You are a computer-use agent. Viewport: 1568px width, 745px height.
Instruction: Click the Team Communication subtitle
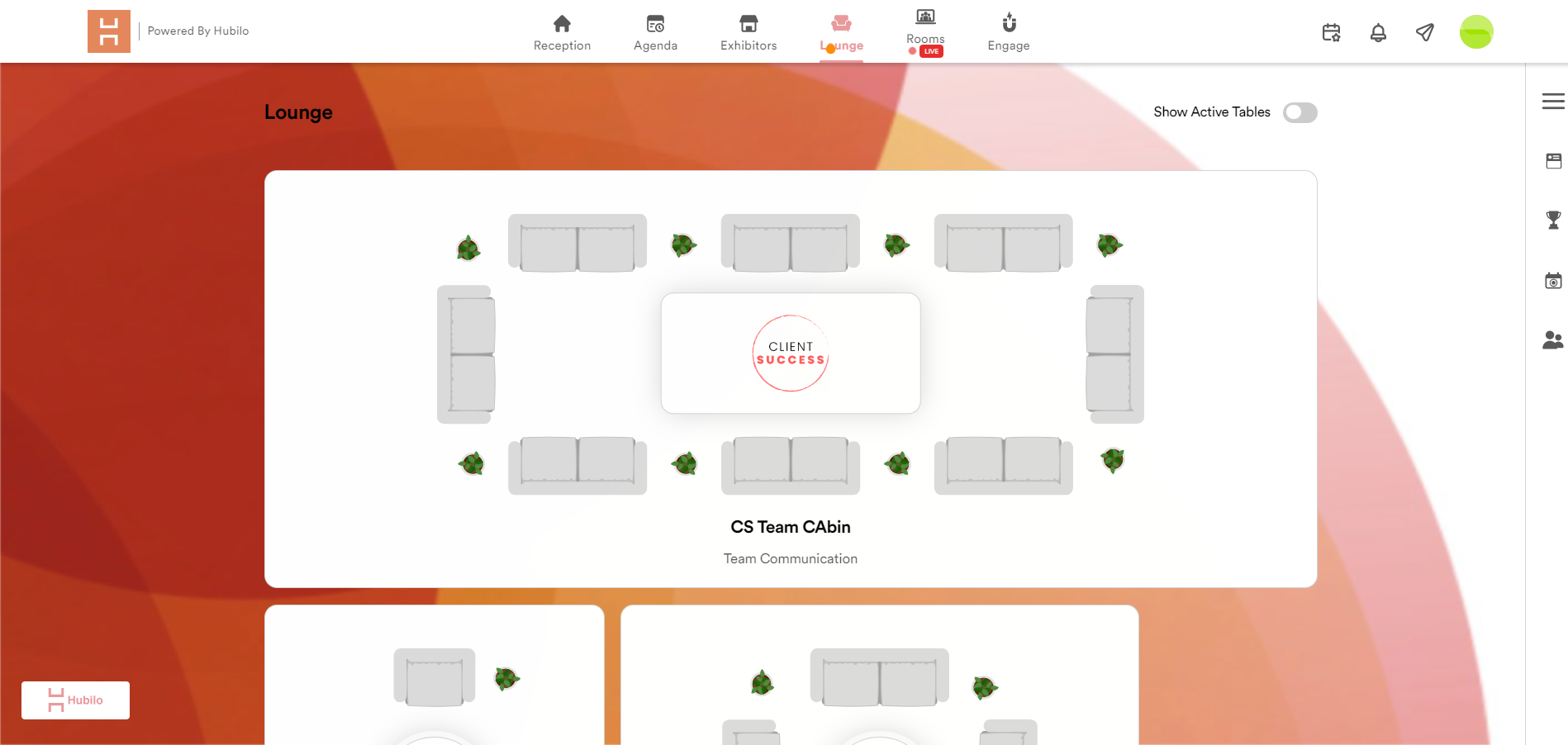(x=791, y=559)
